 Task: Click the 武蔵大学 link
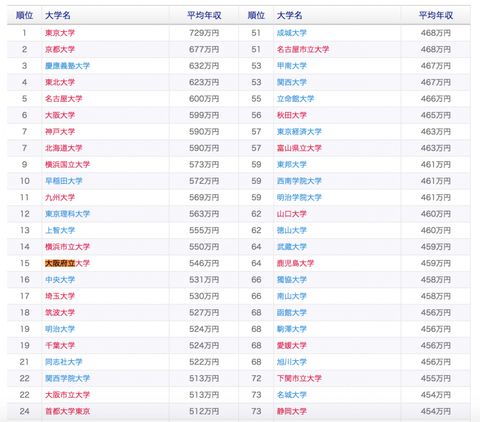pos(292,247)
